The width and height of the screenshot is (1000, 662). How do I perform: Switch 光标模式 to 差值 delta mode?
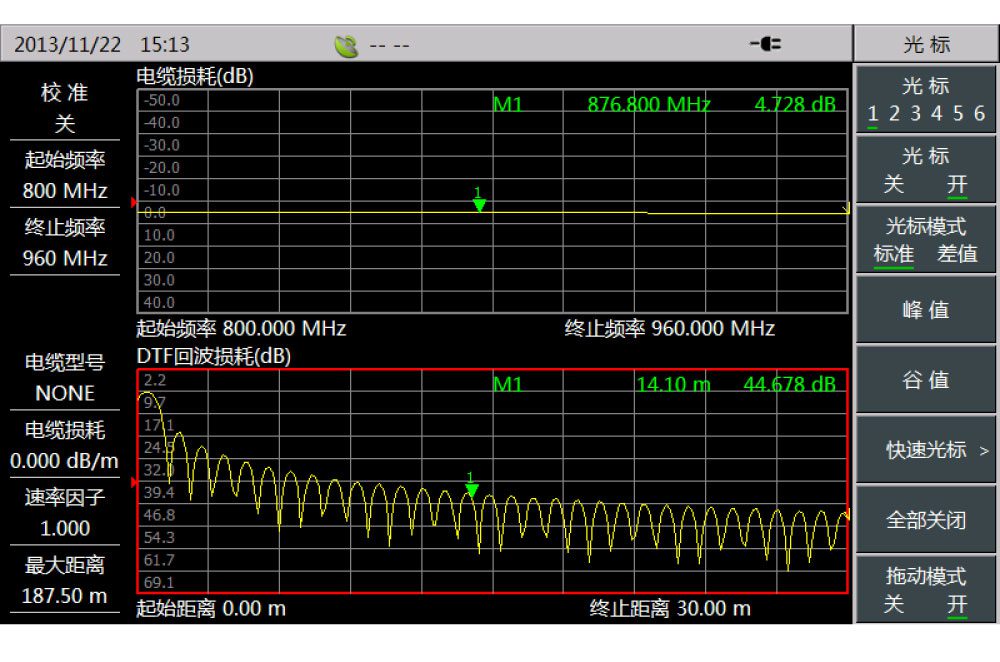957,254
